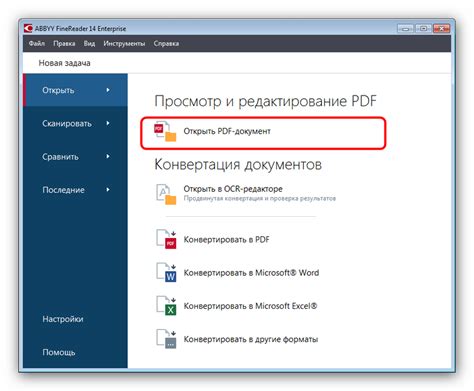
Task: Click the Конвертация документов heading
Action: pos(238,165)
